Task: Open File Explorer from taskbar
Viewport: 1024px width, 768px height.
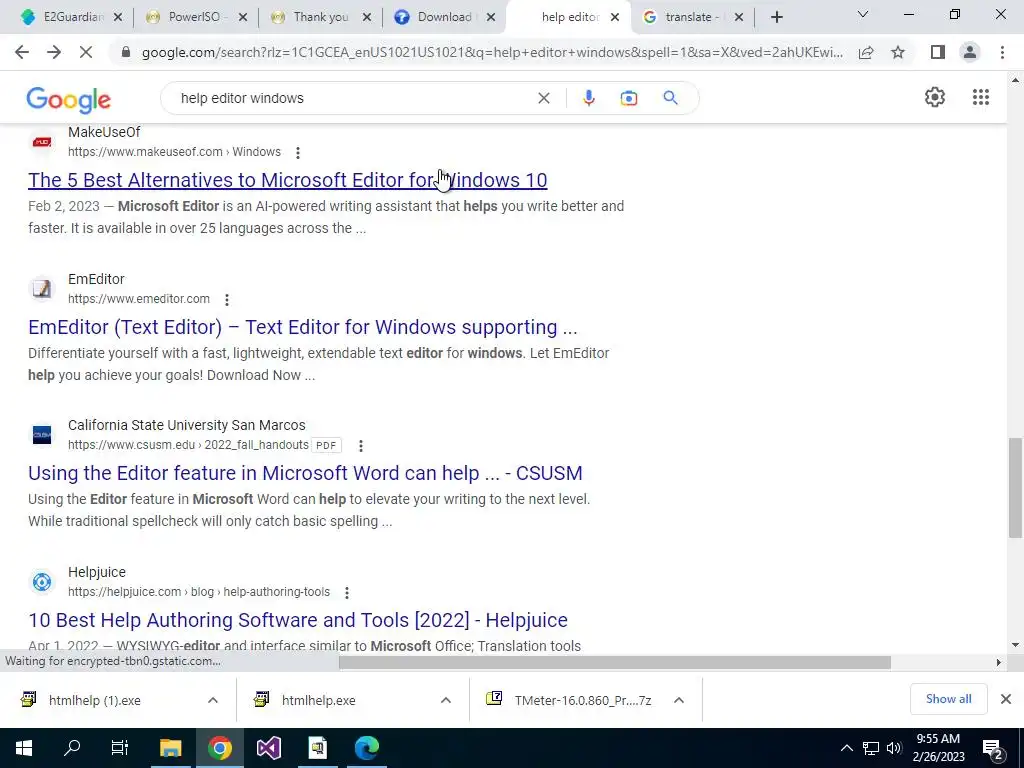Action: [x=170, y=748]
